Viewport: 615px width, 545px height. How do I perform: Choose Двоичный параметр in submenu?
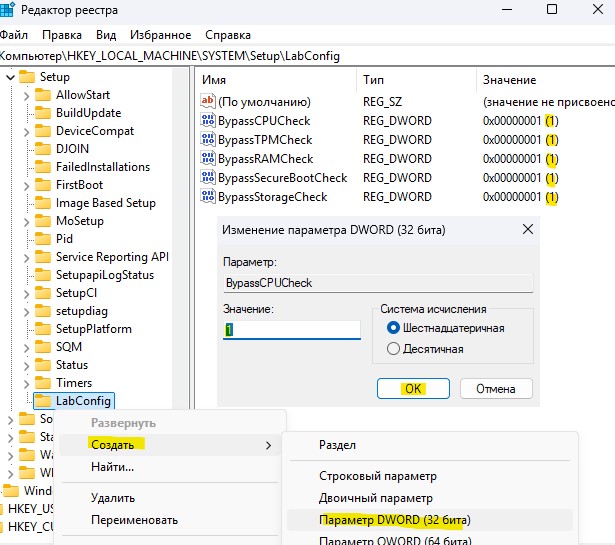(430, 498)
